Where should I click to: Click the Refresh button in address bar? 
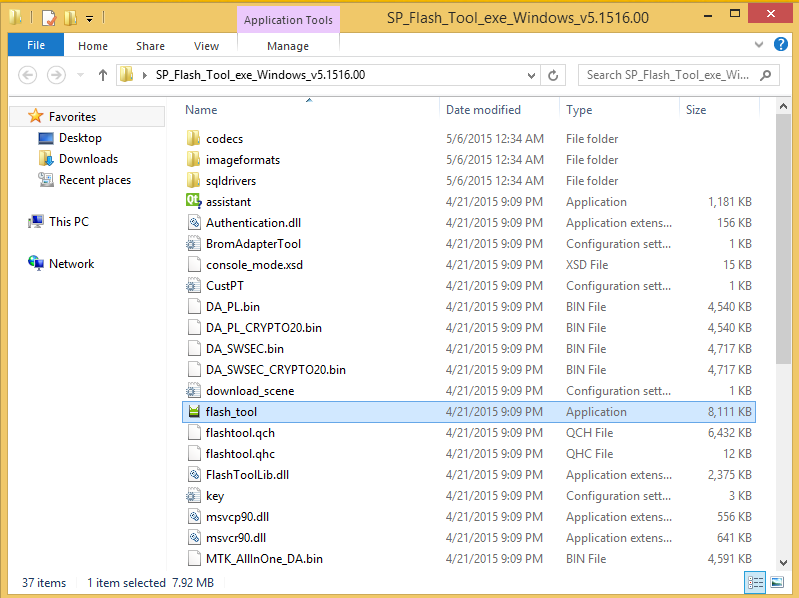553,75
